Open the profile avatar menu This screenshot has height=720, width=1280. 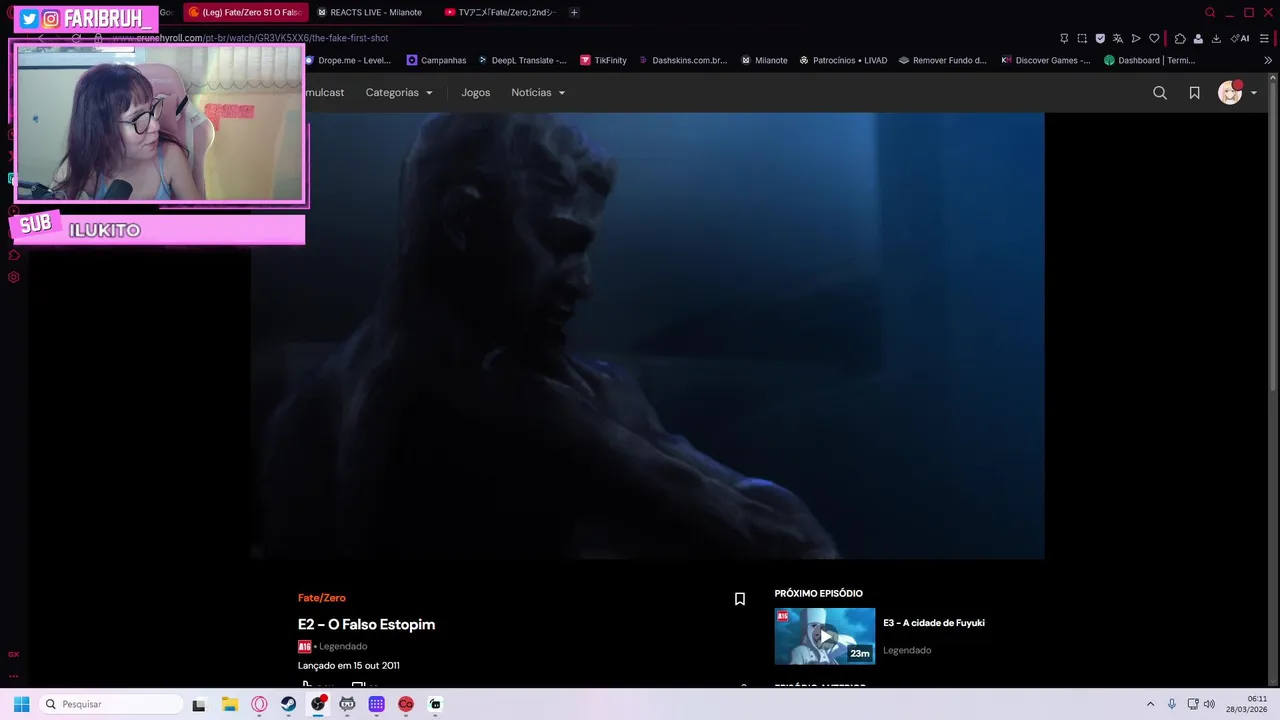tap(1238, 93)
